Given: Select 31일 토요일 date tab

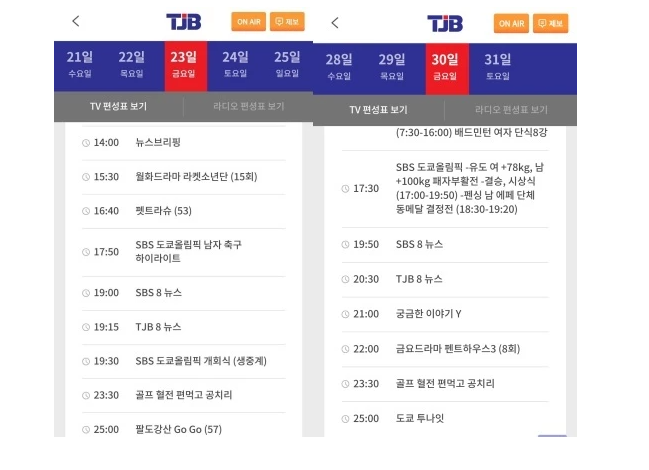Looking at the screenshot, I should [497, 66].
